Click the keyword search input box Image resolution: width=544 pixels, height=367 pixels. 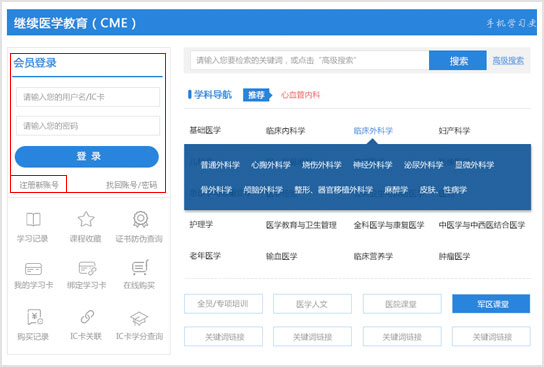309,60
